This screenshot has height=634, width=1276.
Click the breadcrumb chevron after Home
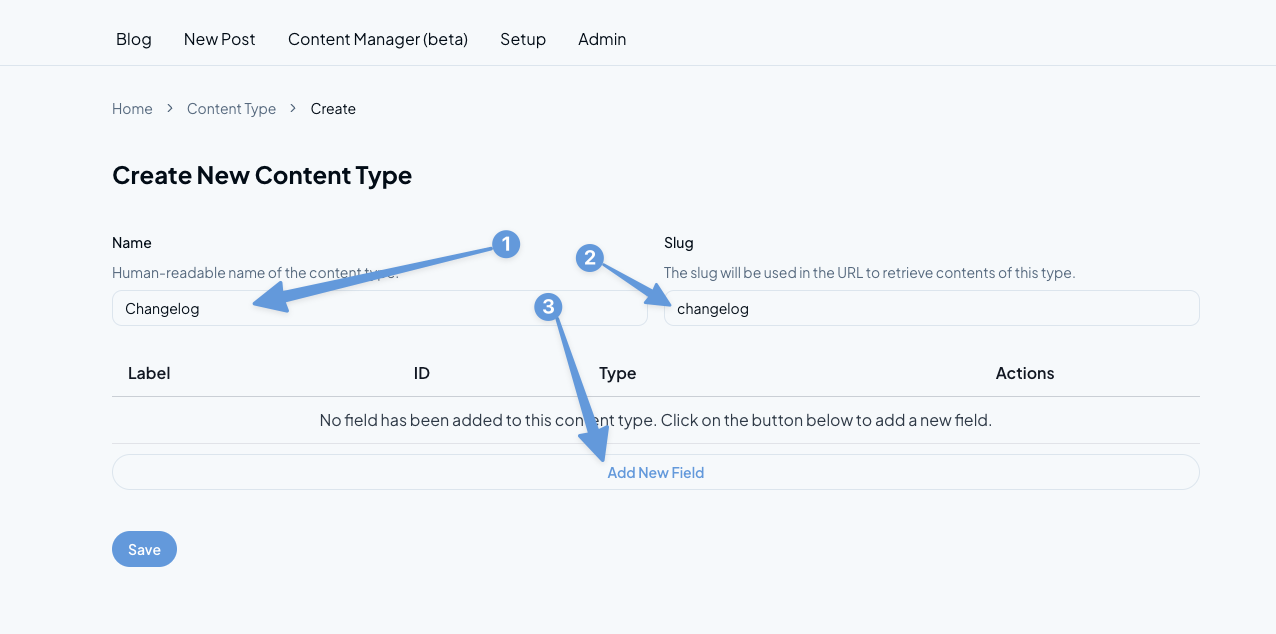[x=170, y=108]
